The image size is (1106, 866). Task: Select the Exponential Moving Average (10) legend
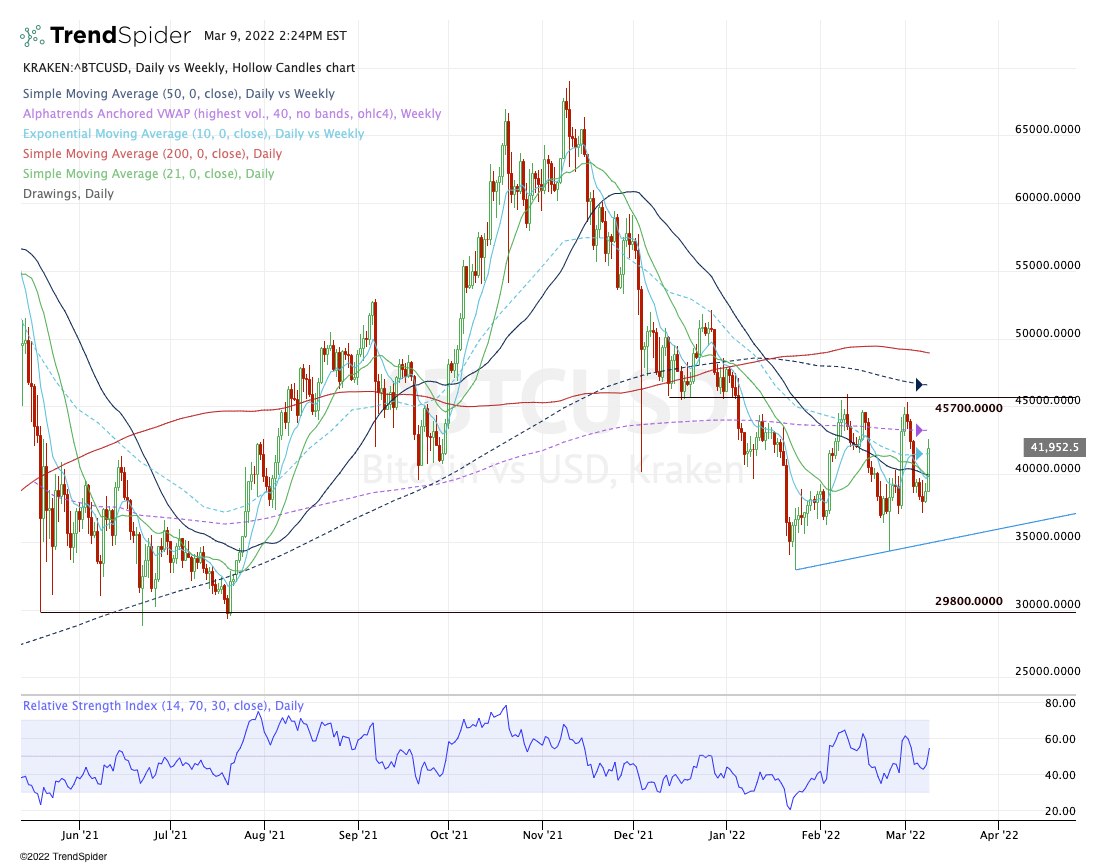[193, 134]
